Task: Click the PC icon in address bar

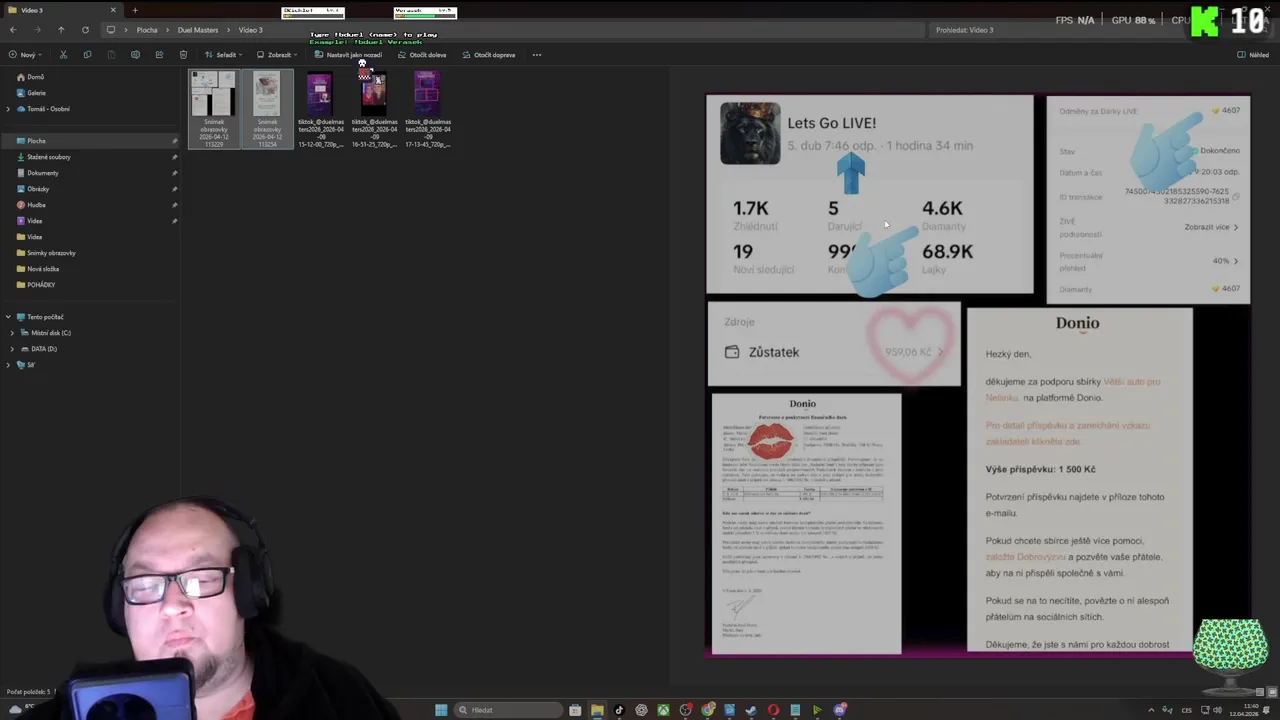Action: pyautogui.click(x=111, y=30)
